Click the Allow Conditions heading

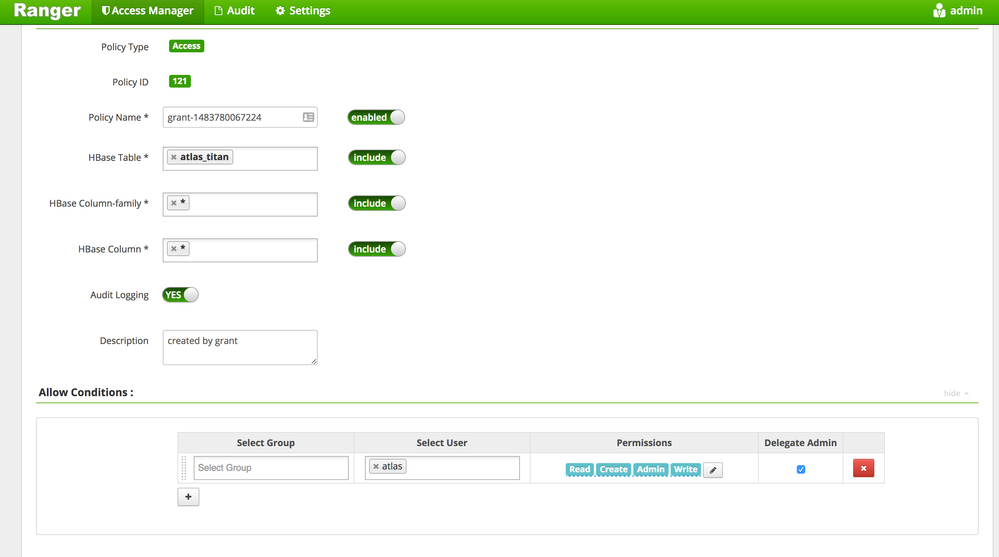(x=86, y=393)
